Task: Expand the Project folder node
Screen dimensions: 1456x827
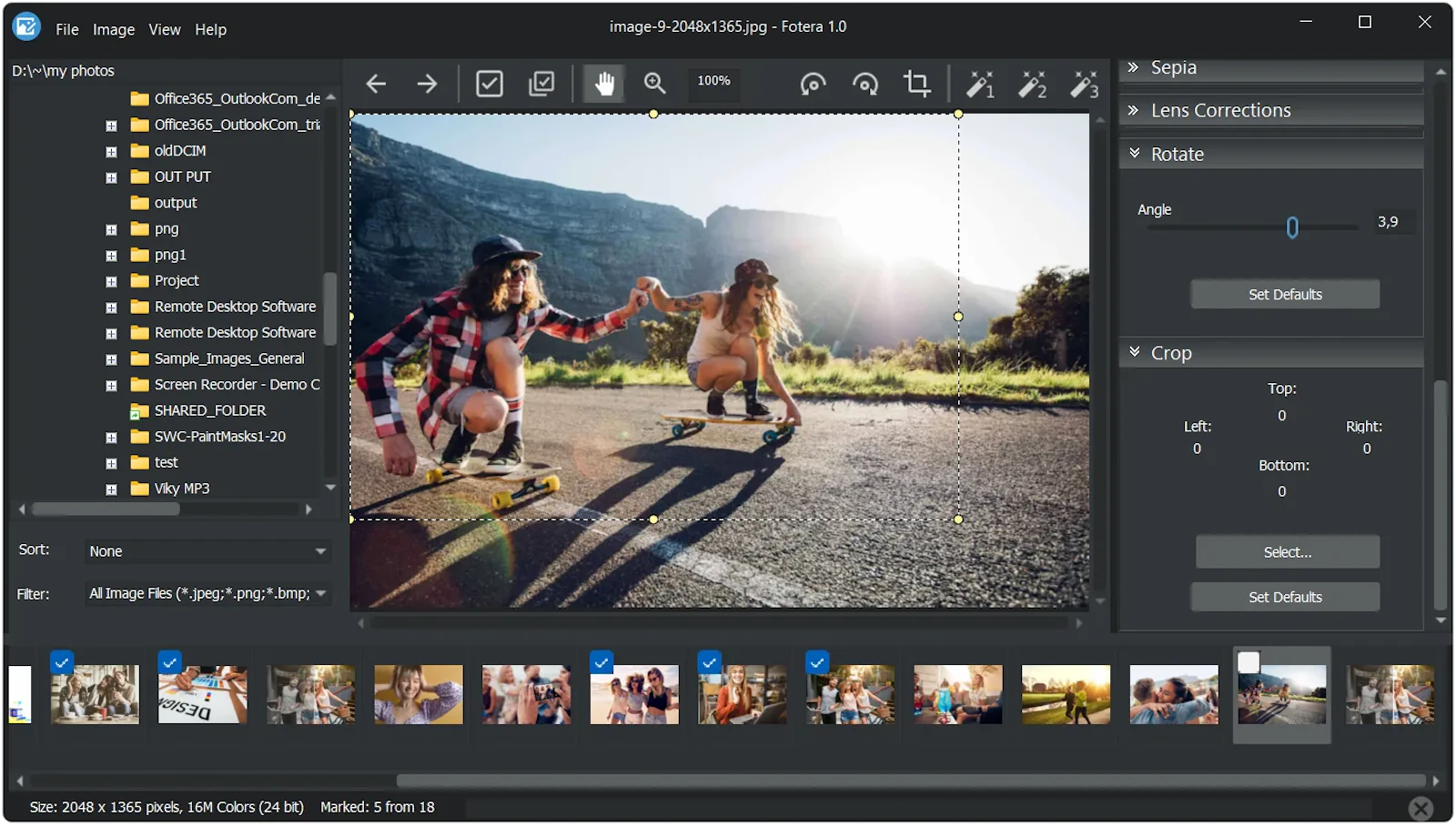Action: pyautogui.click(x=111, y=281)
